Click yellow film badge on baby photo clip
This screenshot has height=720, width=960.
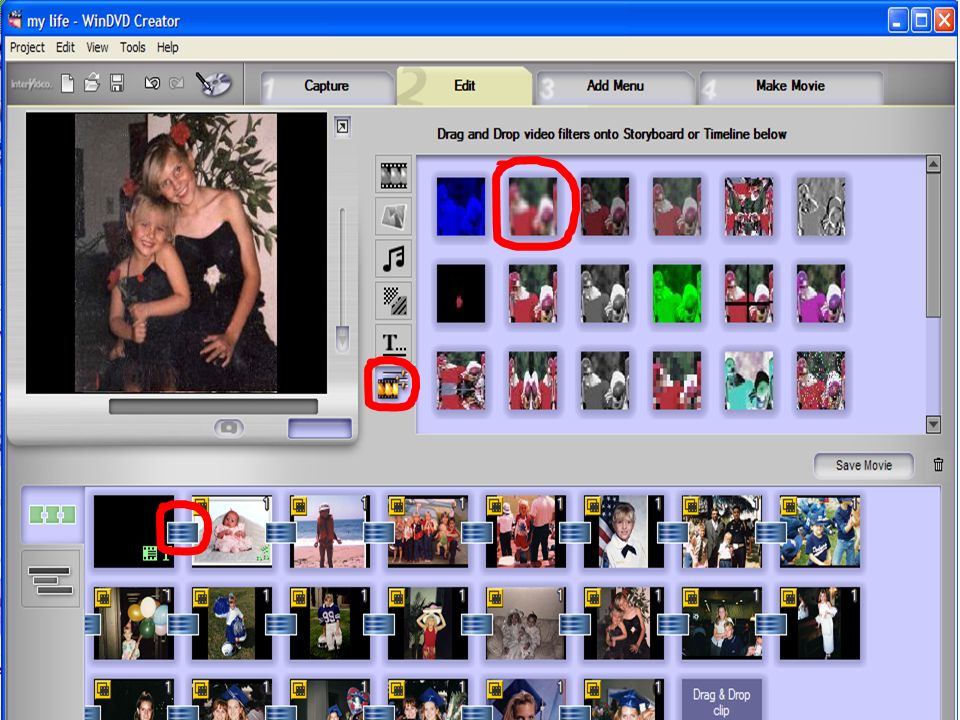(x=201, y=506)
